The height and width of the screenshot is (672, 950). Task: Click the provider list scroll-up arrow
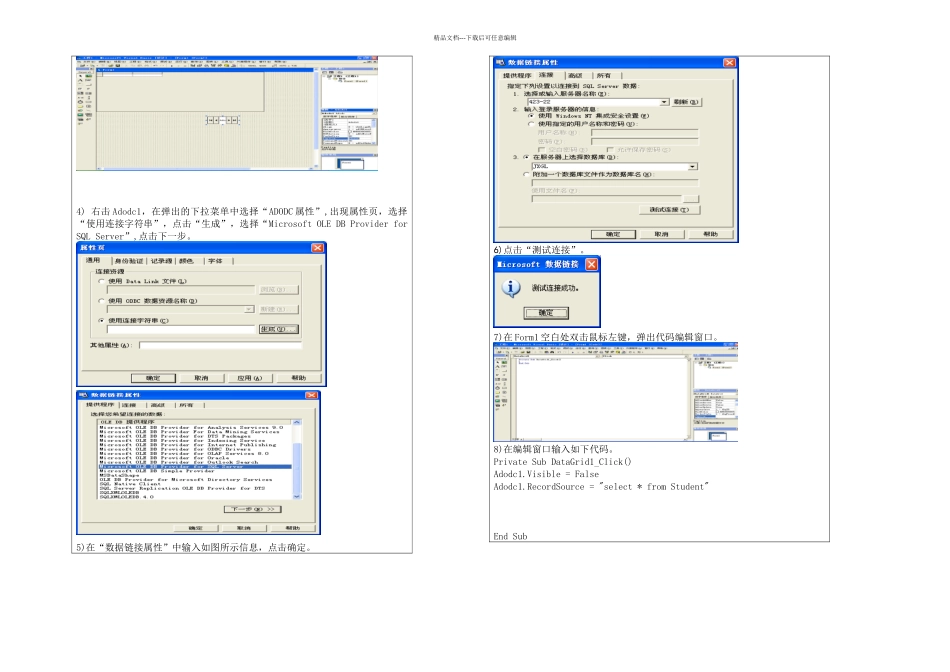297,422
